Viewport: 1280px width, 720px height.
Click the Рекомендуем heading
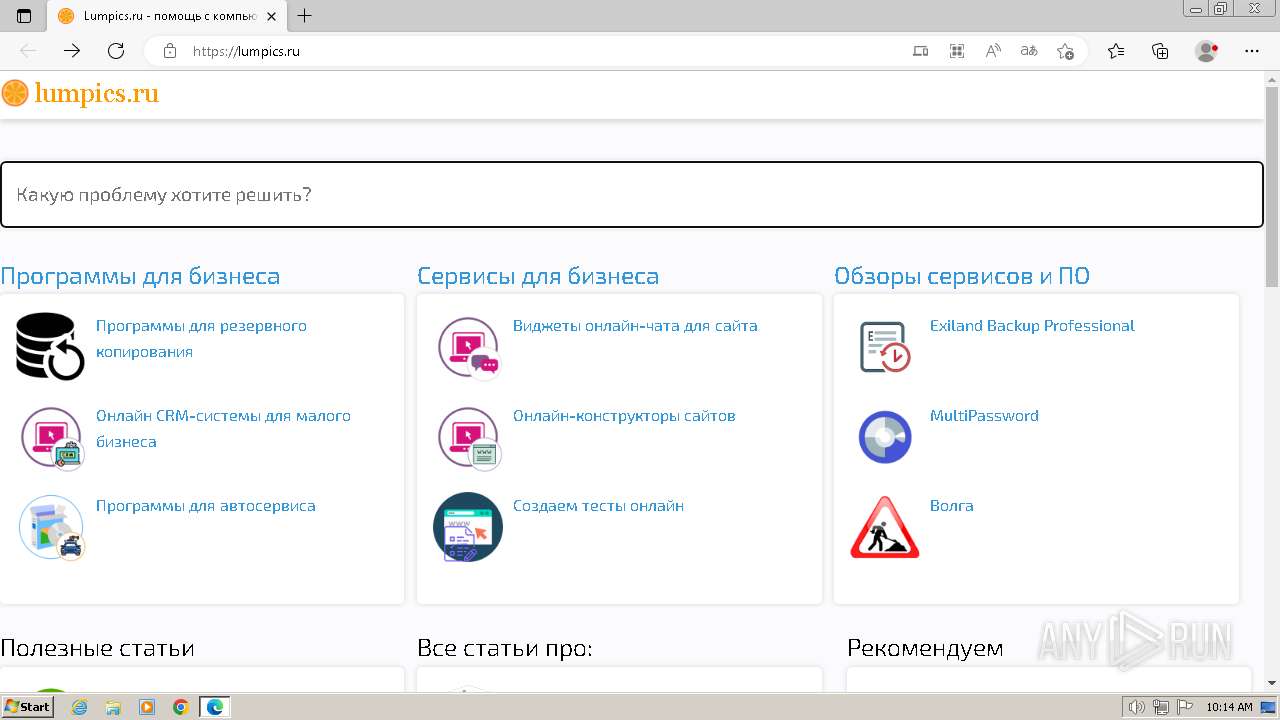pos(925,648)
